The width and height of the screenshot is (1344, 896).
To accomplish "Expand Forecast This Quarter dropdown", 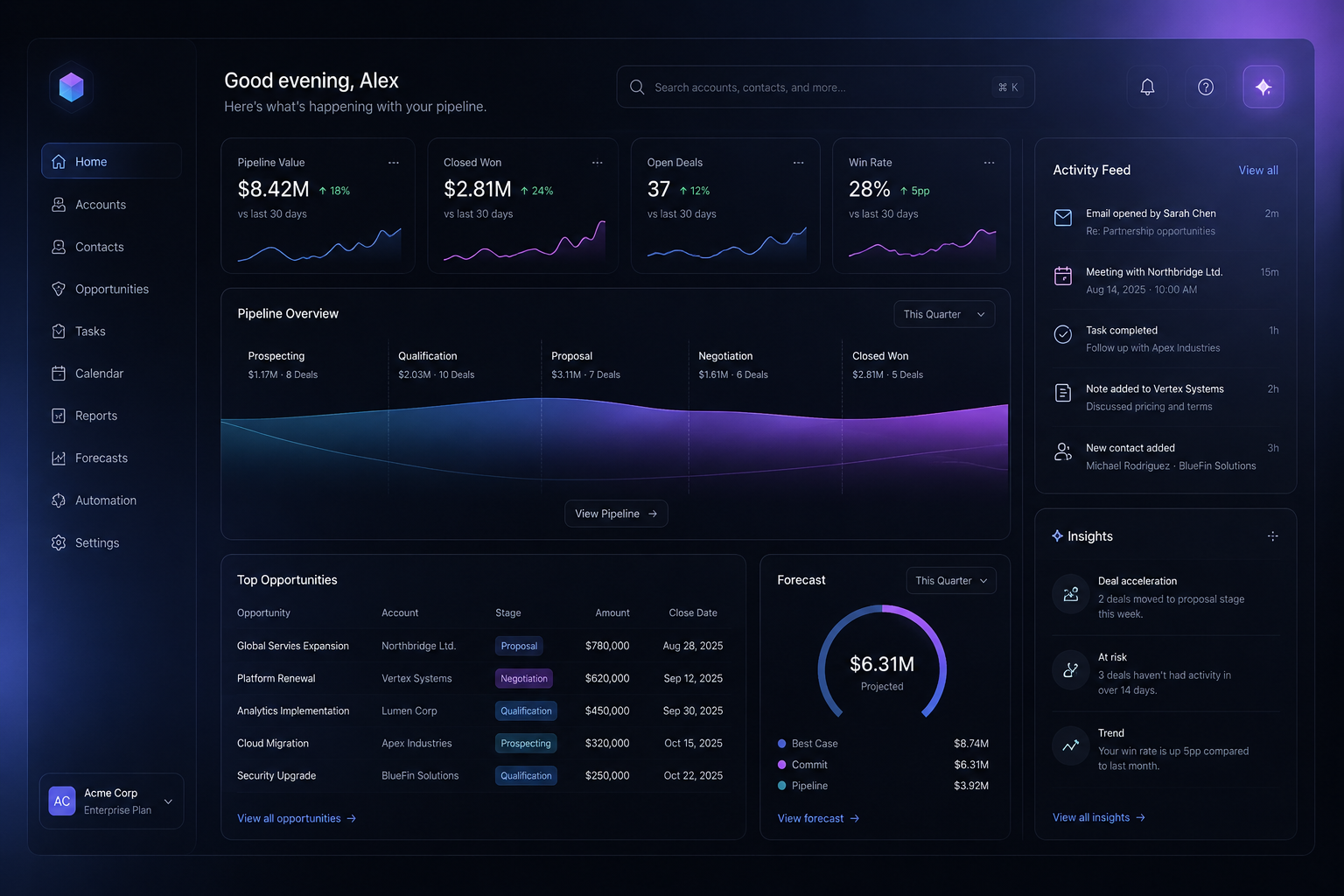I will [951, 580].
